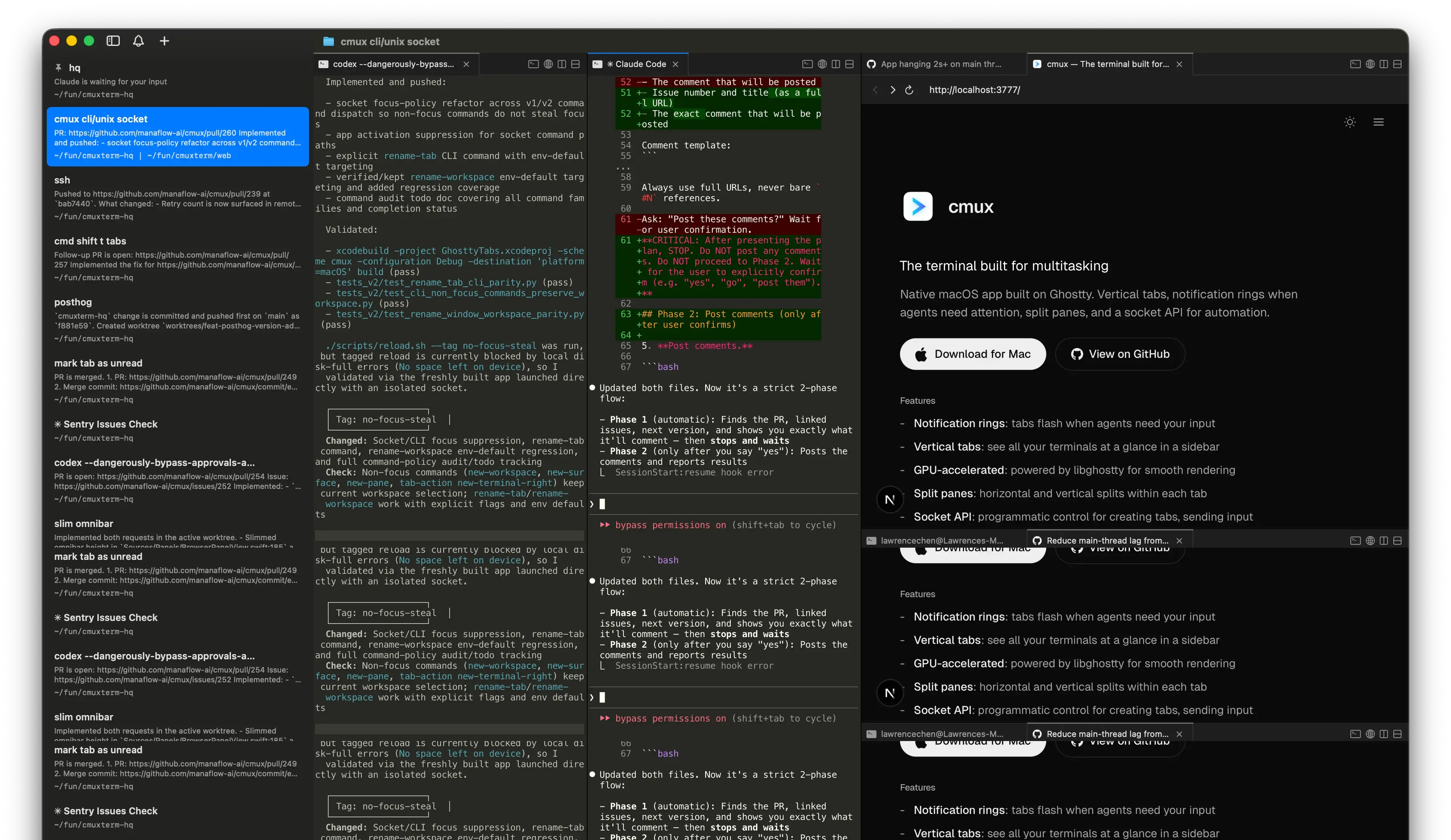Click the heading The terminal built for multitasking
Image resolution: width=1451 pixels, height=840 pixels.
coord(1004,266)
